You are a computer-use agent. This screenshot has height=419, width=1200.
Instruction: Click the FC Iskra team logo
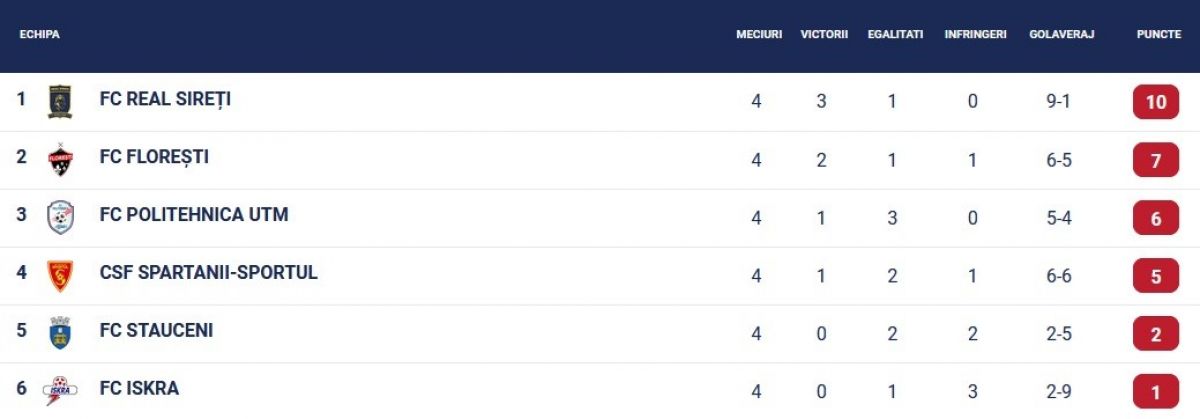coord(60,390)
